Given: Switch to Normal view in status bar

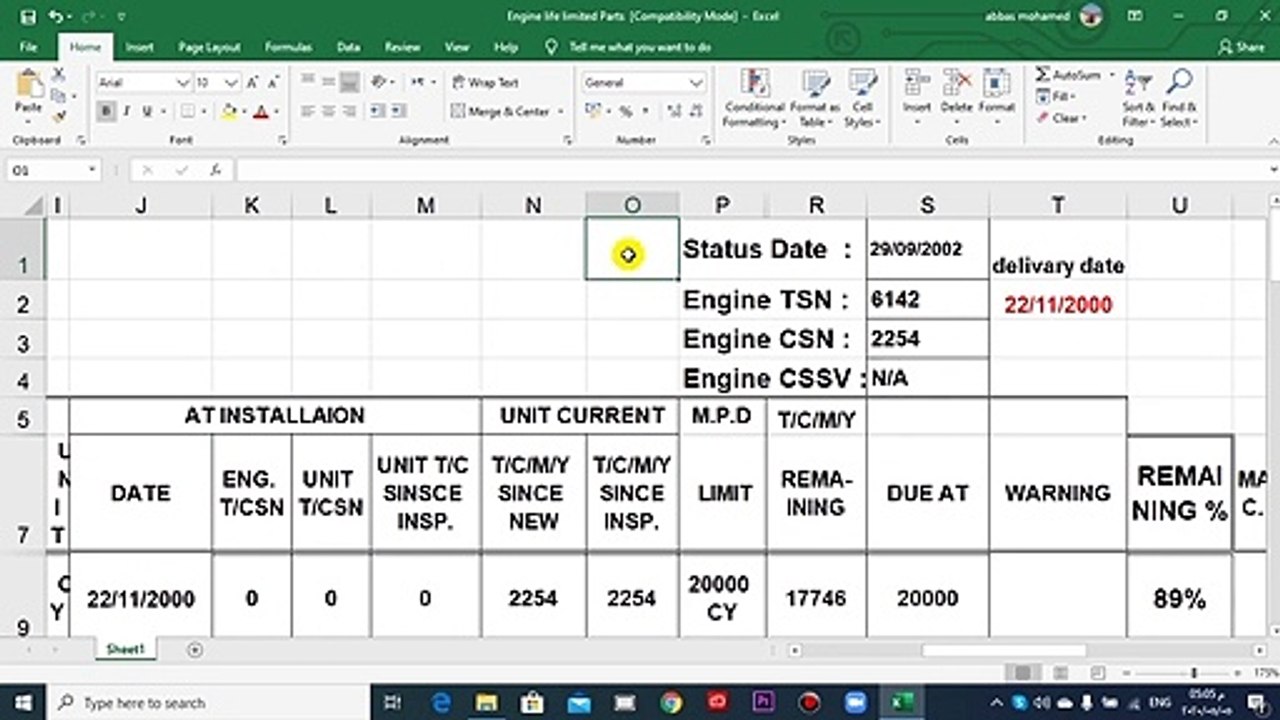Looking at the screenshot, I should 1021,674.
